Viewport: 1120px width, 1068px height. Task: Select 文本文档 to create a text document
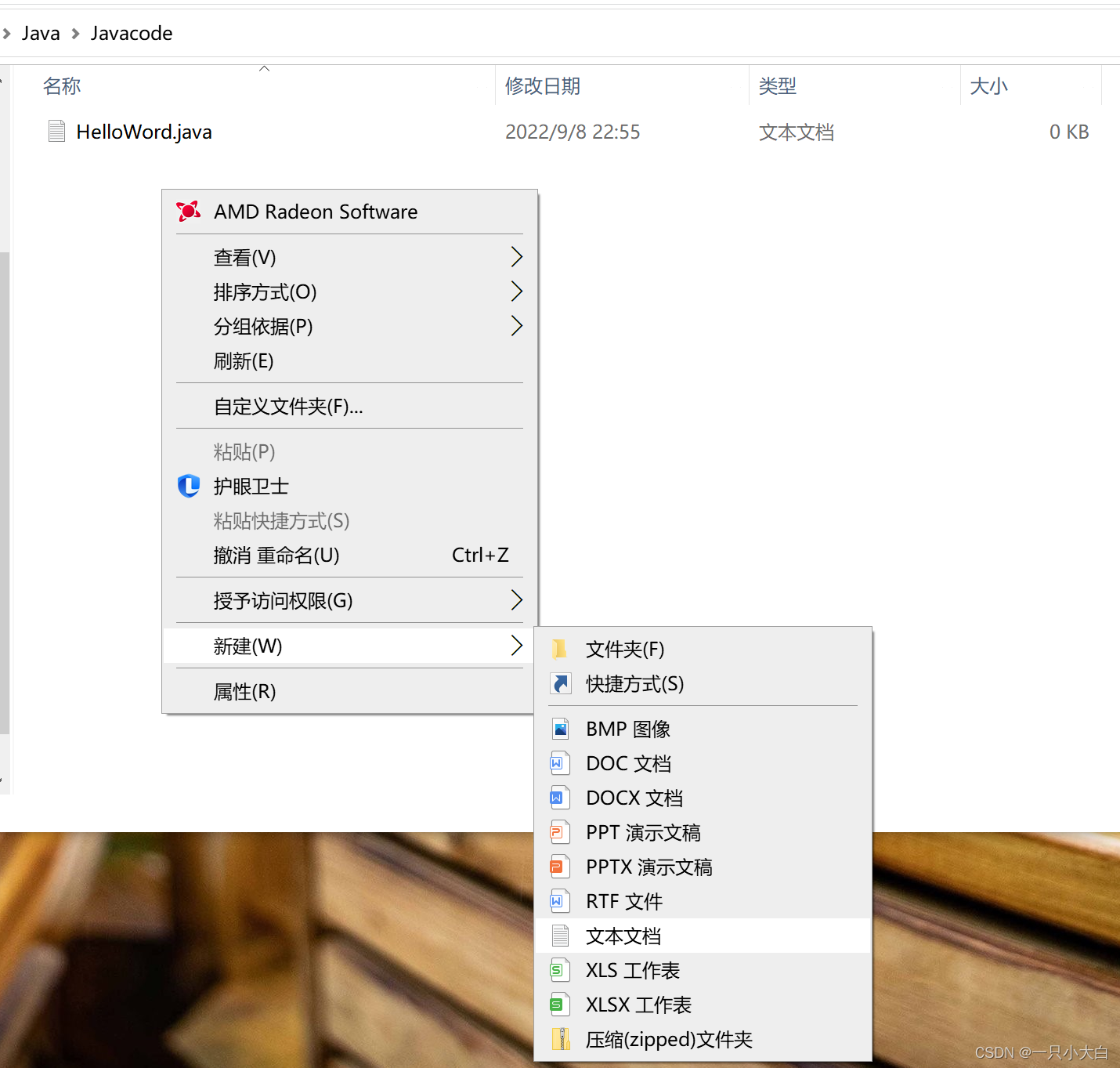coord(623,936)
